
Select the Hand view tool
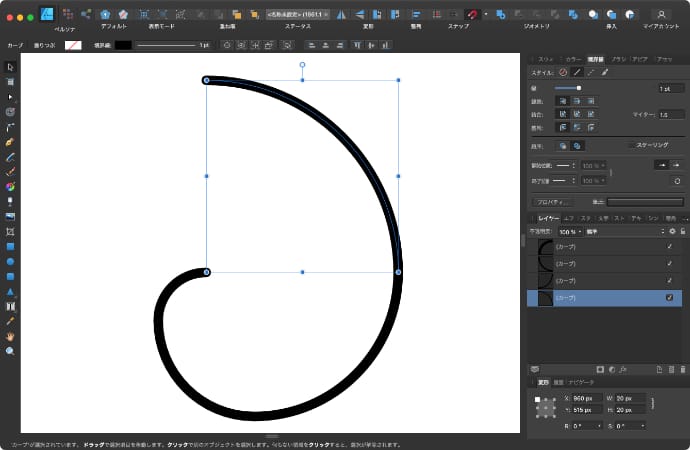pos(10,336)
